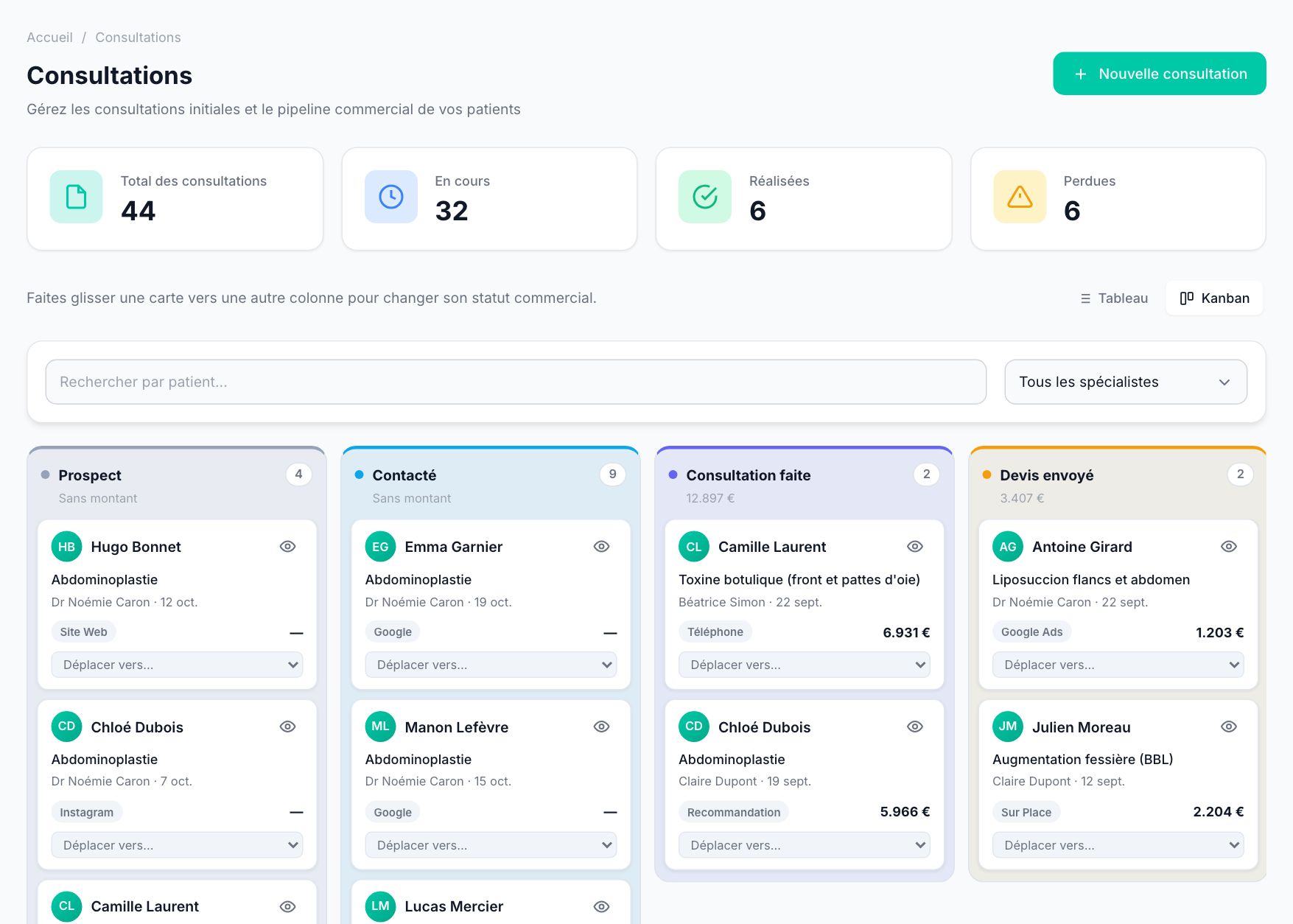Open the Tous les spécialistes dropdown
The width and height of the screenshot is (1293, 924).
click(x=1126, y=382)
